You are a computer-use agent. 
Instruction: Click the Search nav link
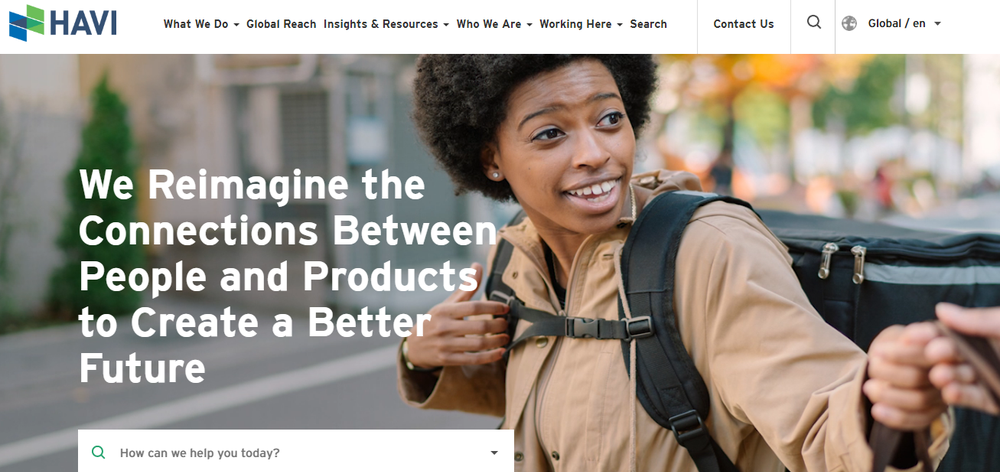click(x=649, y=24)
